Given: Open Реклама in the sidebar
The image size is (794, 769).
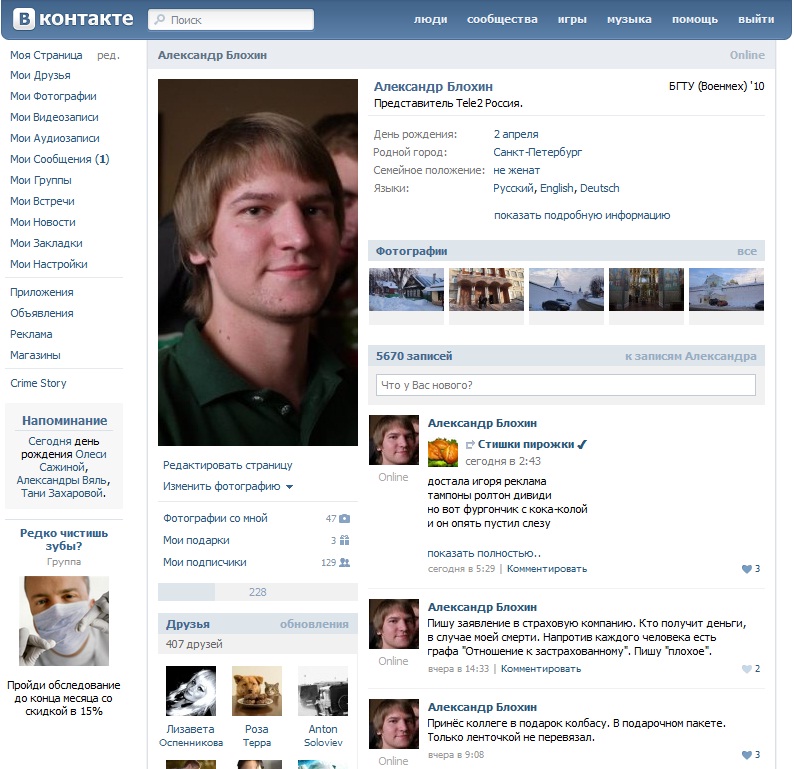Looking at the screenshot, I should (31, 334).
